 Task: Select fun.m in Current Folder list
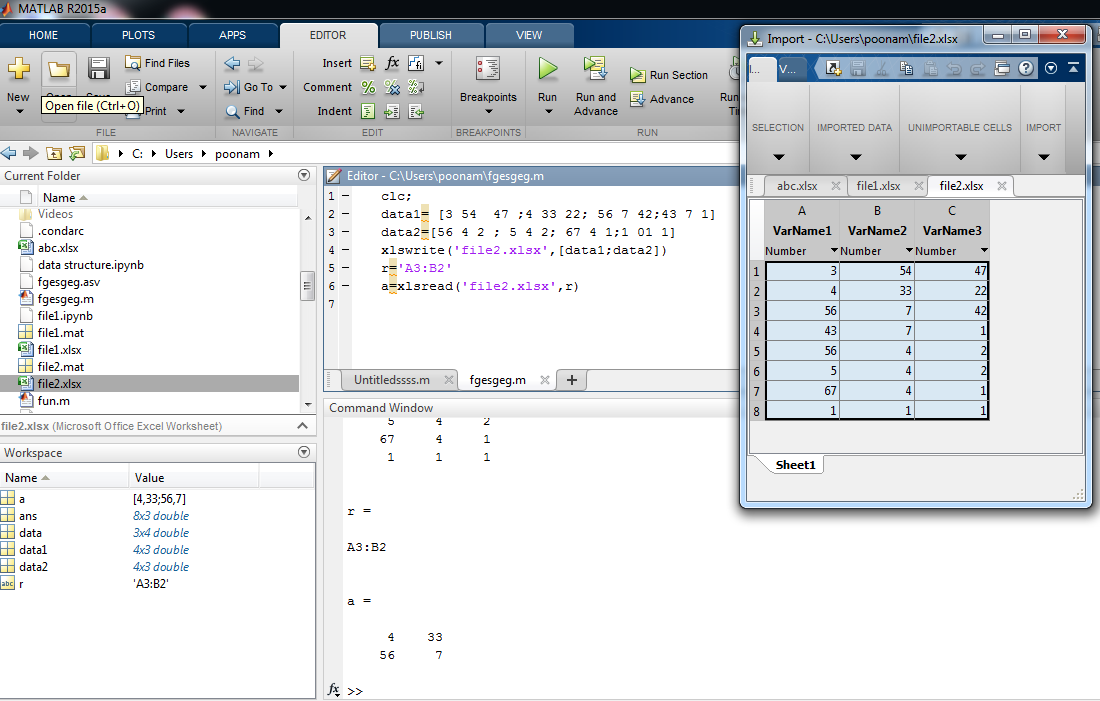tap(53, 401)
